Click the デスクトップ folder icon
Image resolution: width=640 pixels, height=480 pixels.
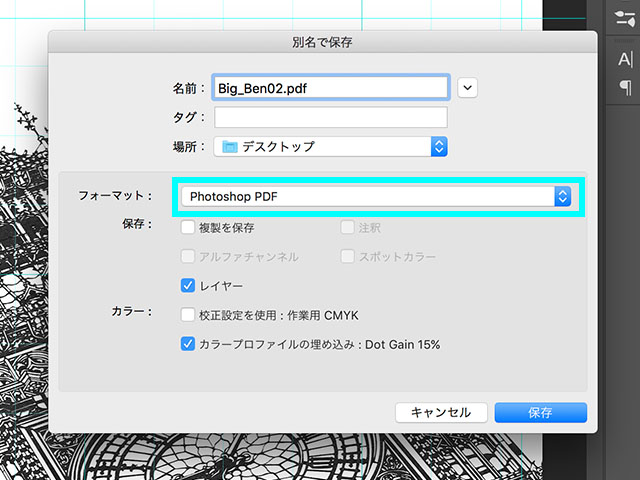[230, 147]
